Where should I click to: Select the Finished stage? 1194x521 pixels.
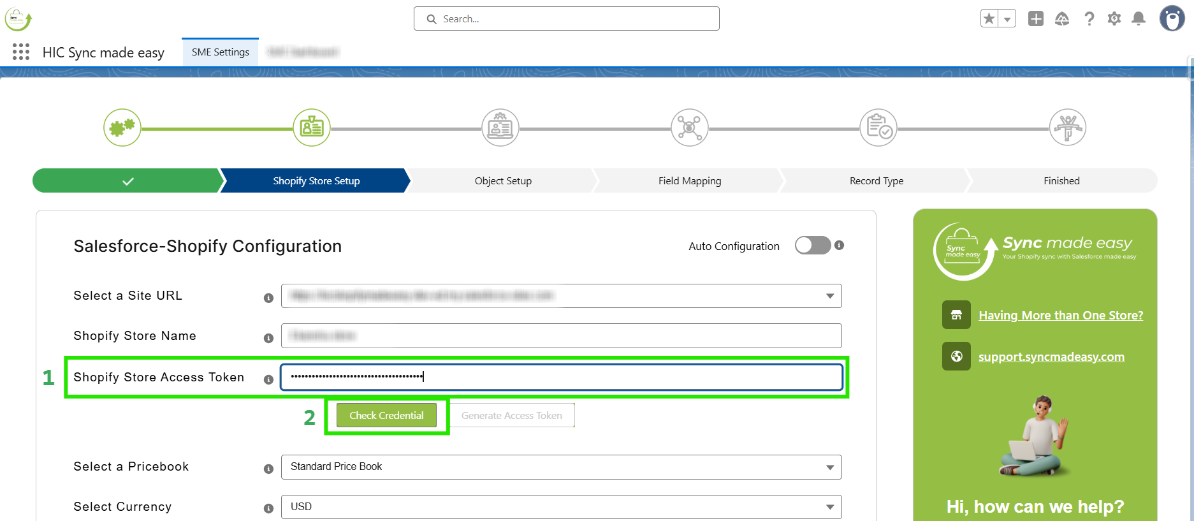coord(1062,181)
